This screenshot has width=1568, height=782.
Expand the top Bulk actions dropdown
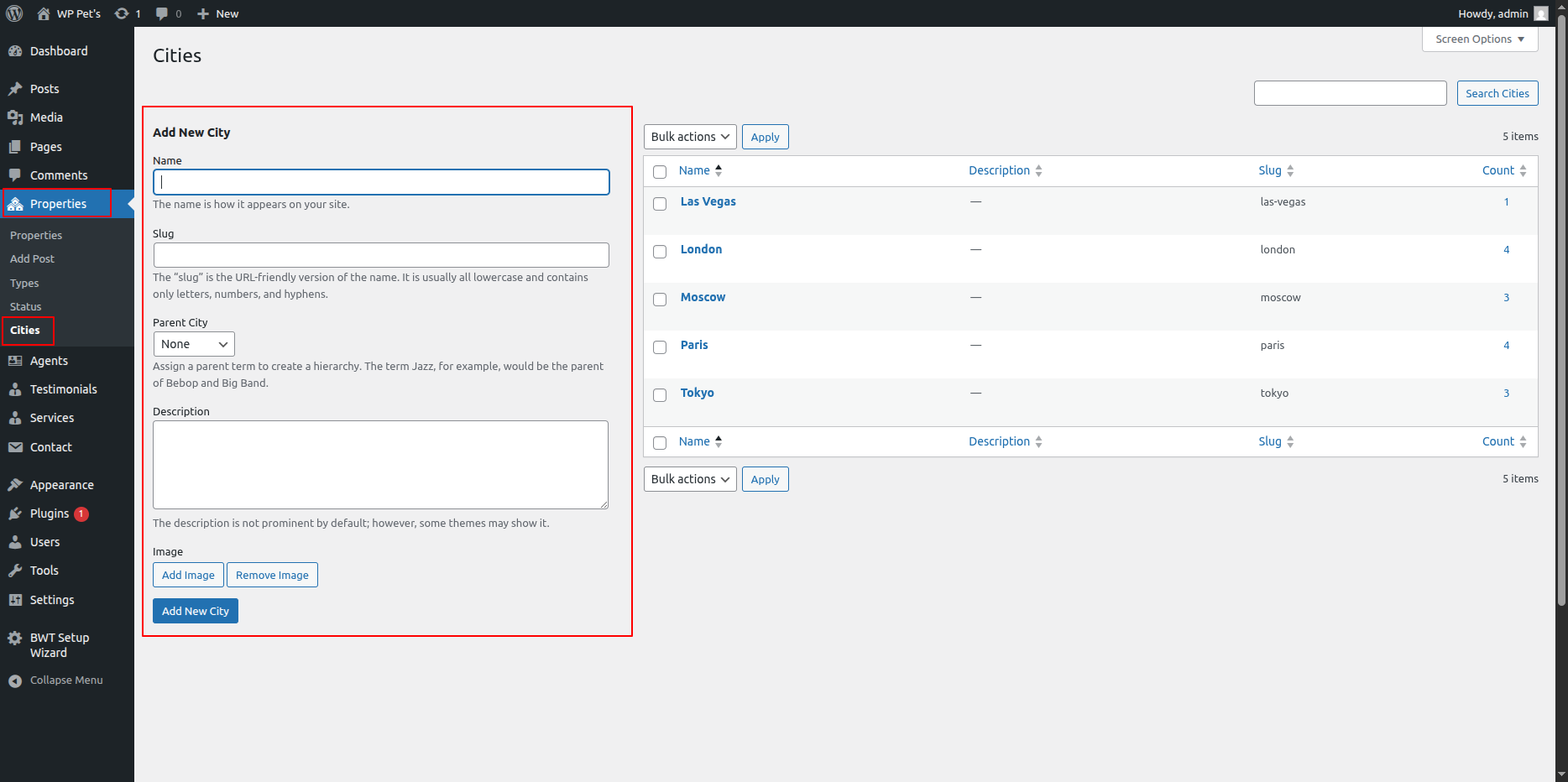(x=690, y=137)
